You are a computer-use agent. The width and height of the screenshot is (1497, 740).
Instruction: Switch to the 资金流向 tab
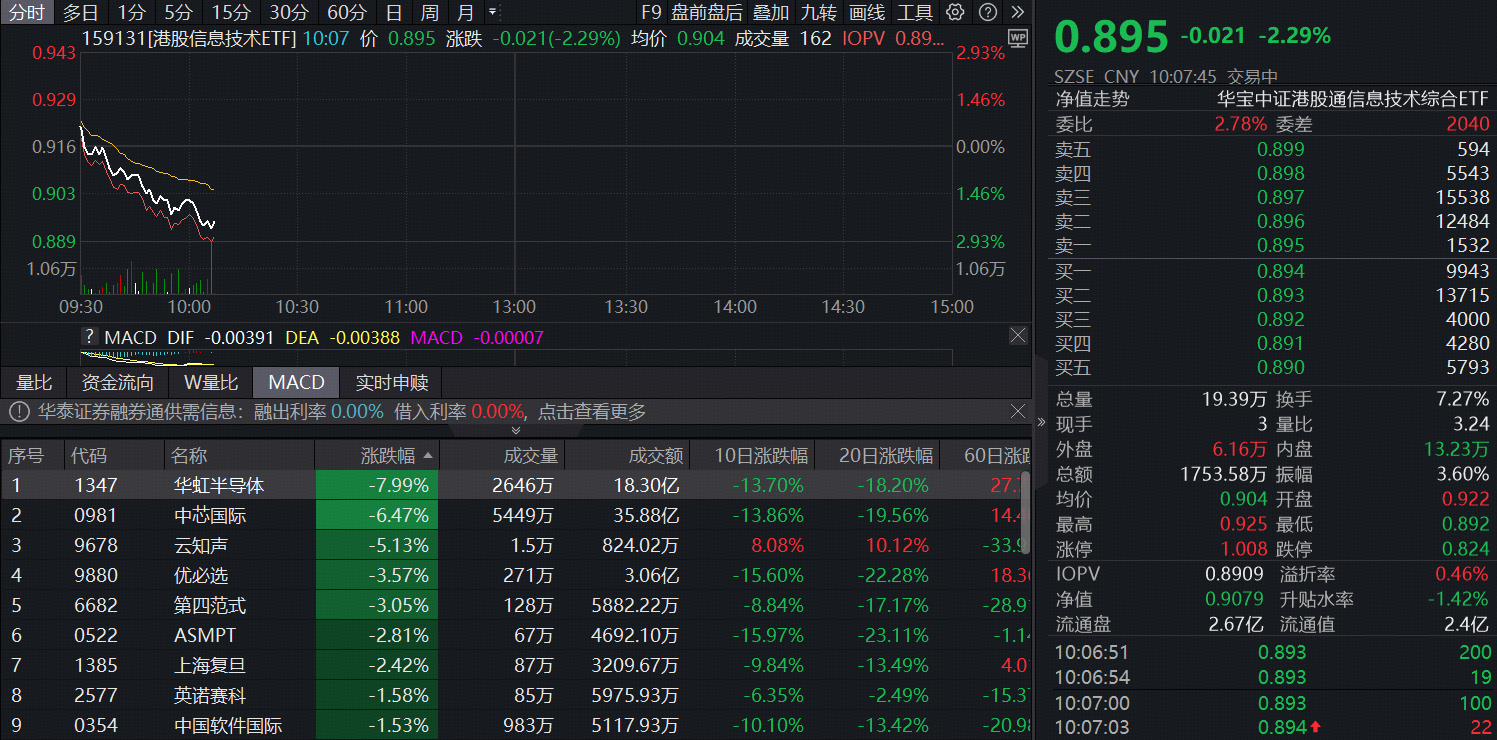click(117, 381)
